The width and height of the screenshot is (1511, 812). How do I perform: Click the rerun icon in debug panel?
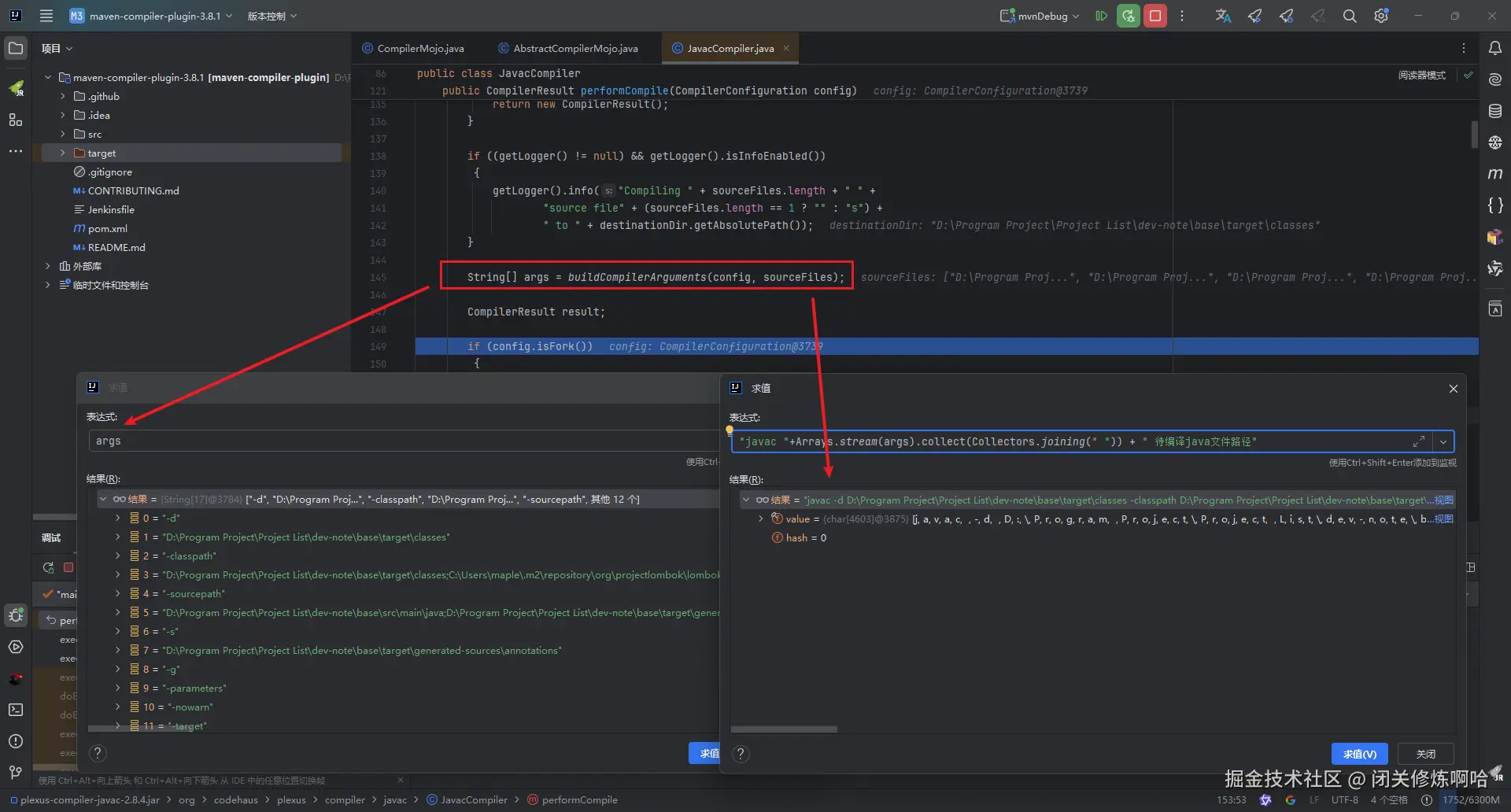pos(48,567)
